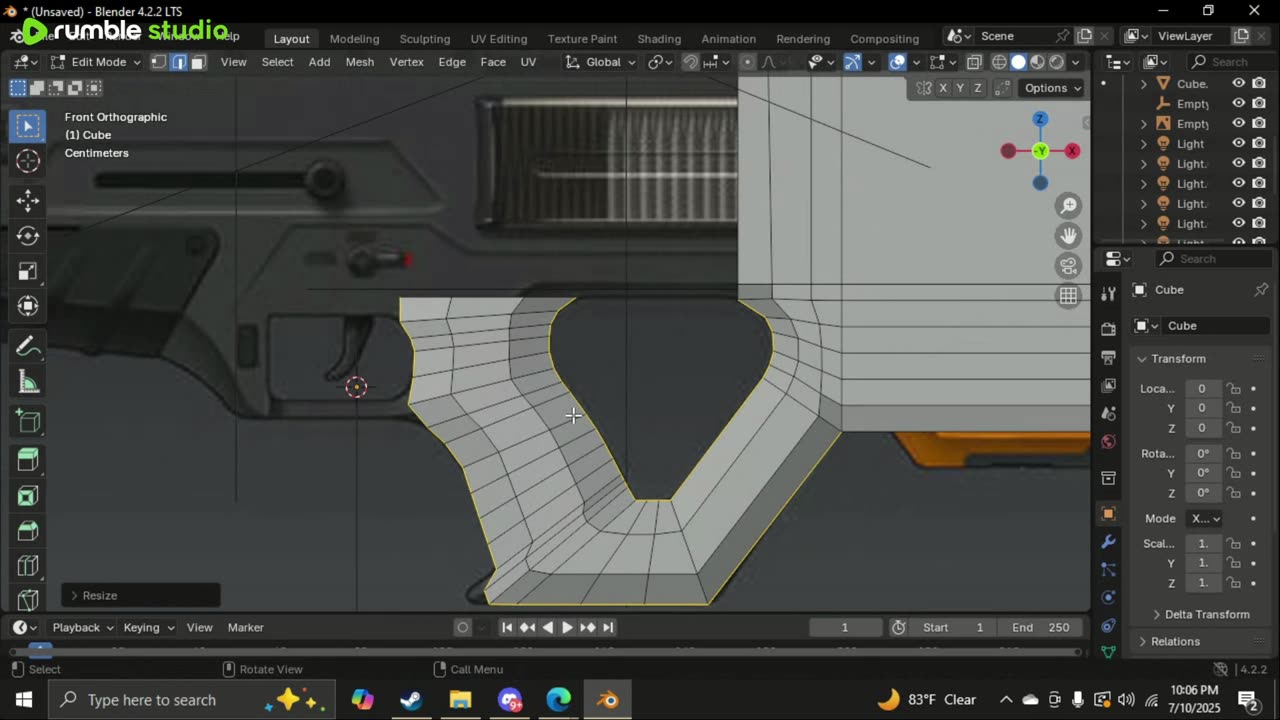Click the End frame field
The width and height of the screenshot is (1280, 720).
click(1041, 627)
